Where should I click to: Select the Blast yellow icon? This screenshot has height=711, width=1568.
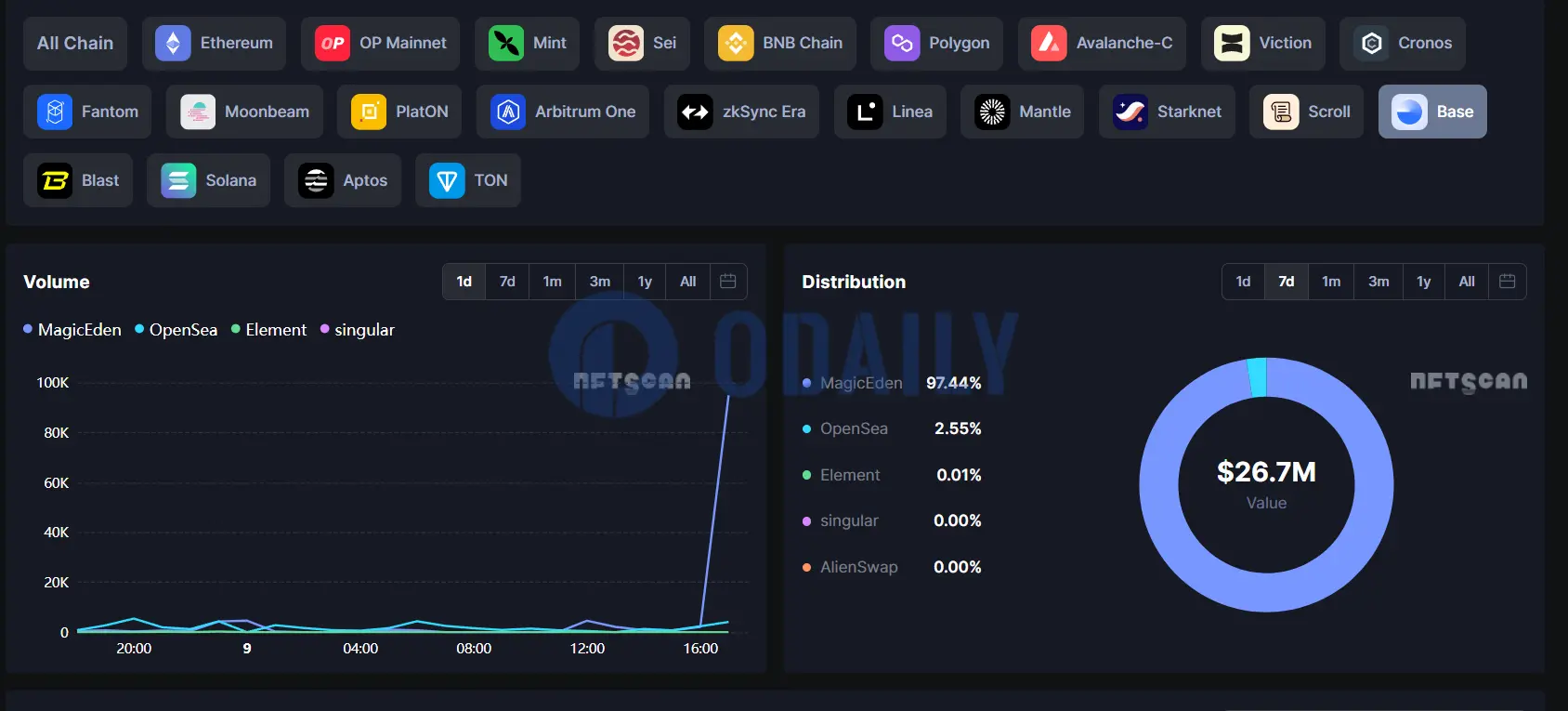tap(55, 180)
